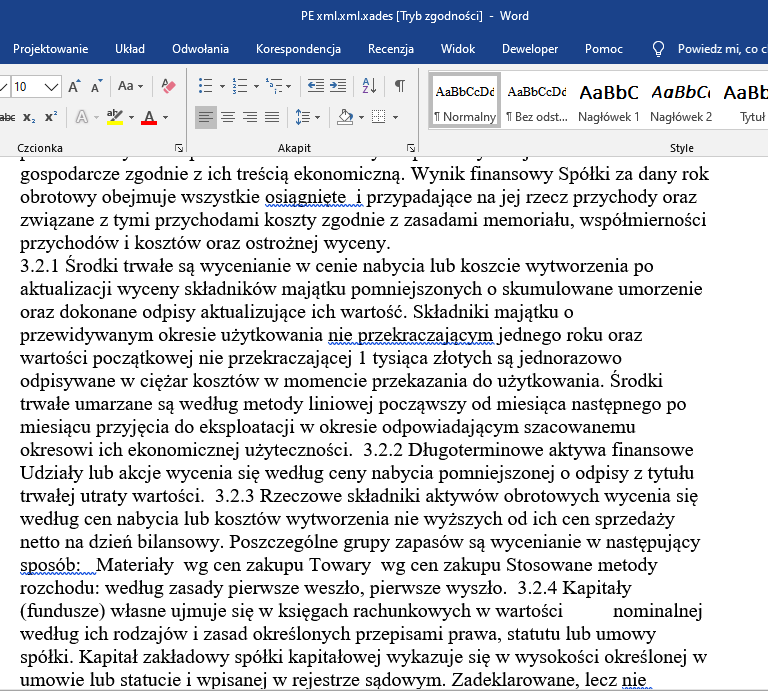
Task: Open the numbering library dropdown arrow
Action: 256,87
